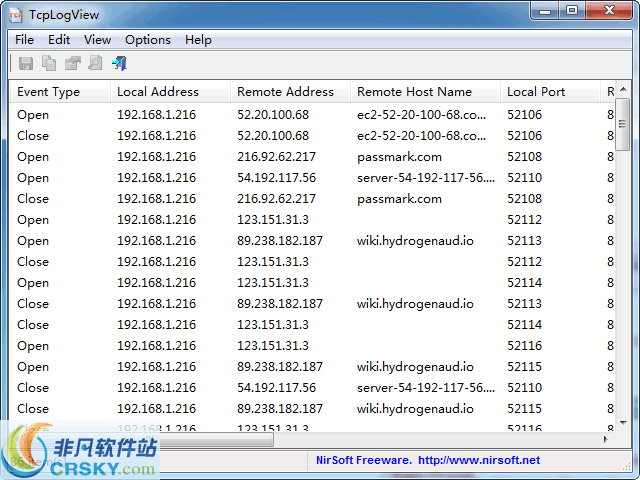Click the Find toolbar icon

[x=96, y=63]
